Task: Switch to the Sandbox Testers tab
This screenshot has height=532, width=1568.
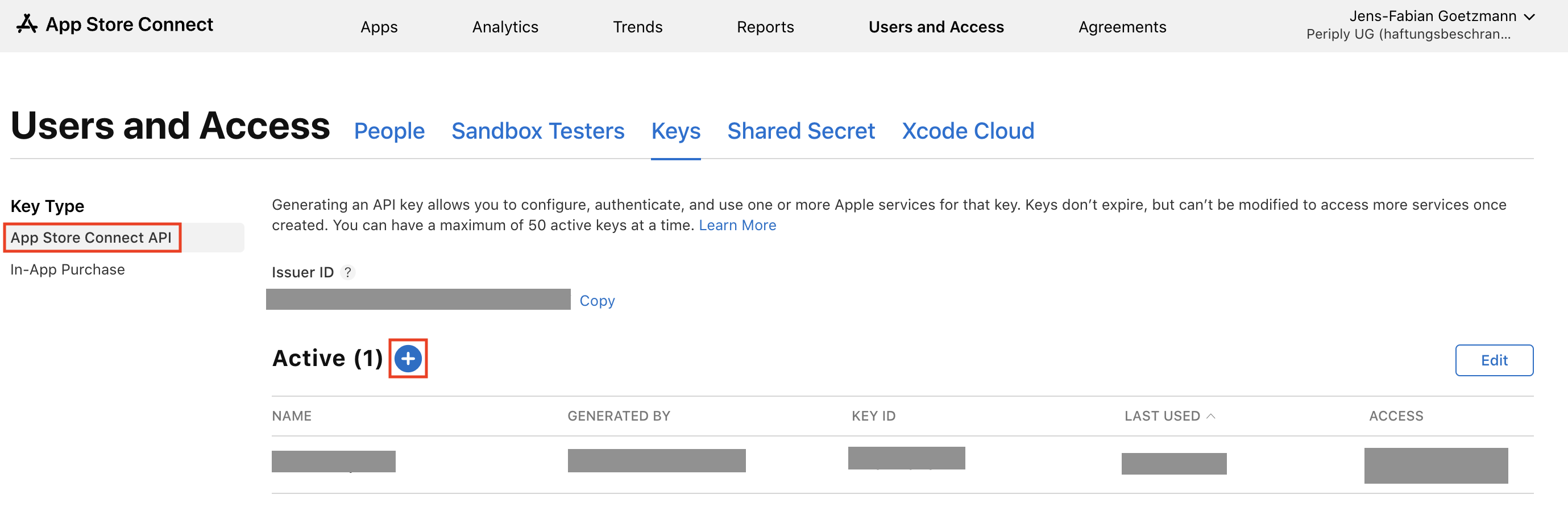Action: [537, 131]
